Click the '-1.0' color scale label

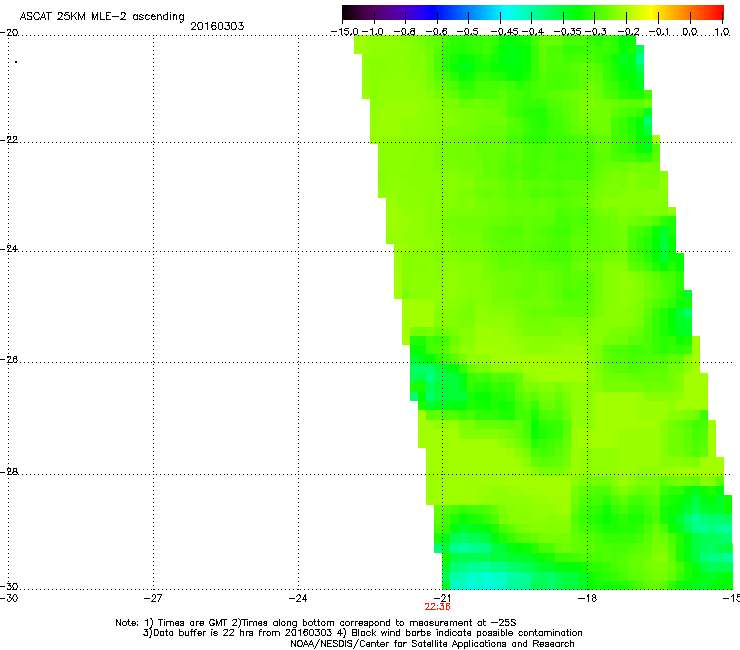372,32
